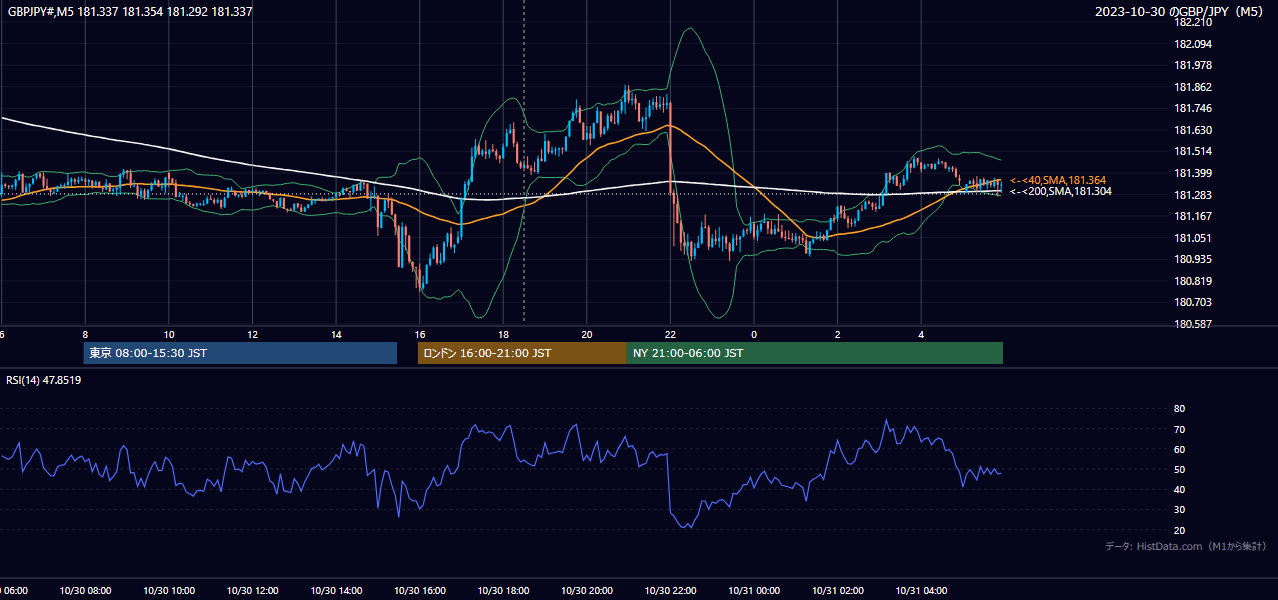Click price axis value 181.514
Screen dimensions: 1278x600
tap(1193, 151)
